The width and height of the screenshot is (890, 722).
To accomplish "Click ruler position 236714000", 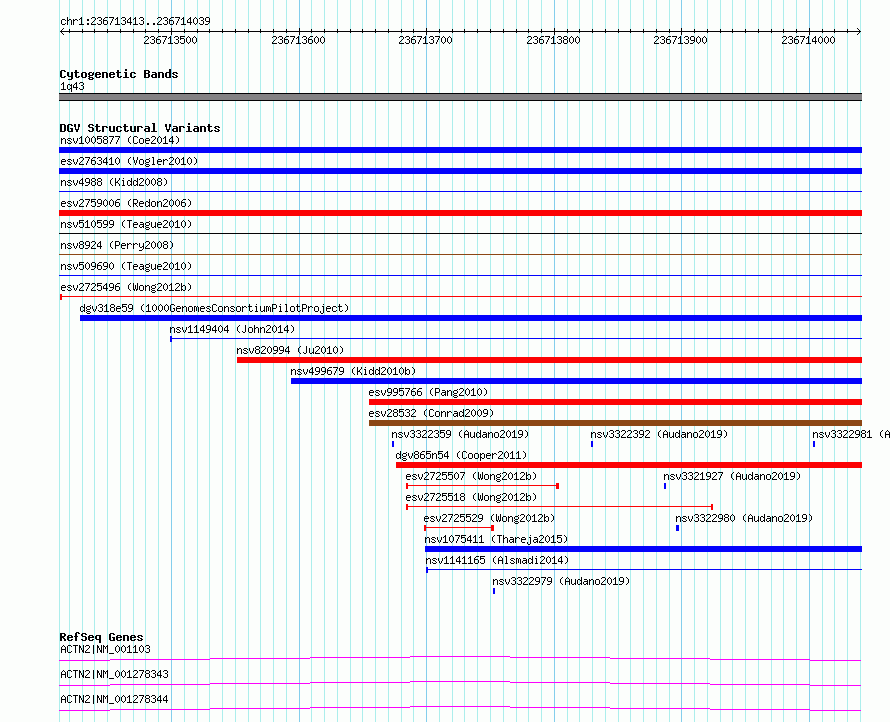I will (808, 40).
